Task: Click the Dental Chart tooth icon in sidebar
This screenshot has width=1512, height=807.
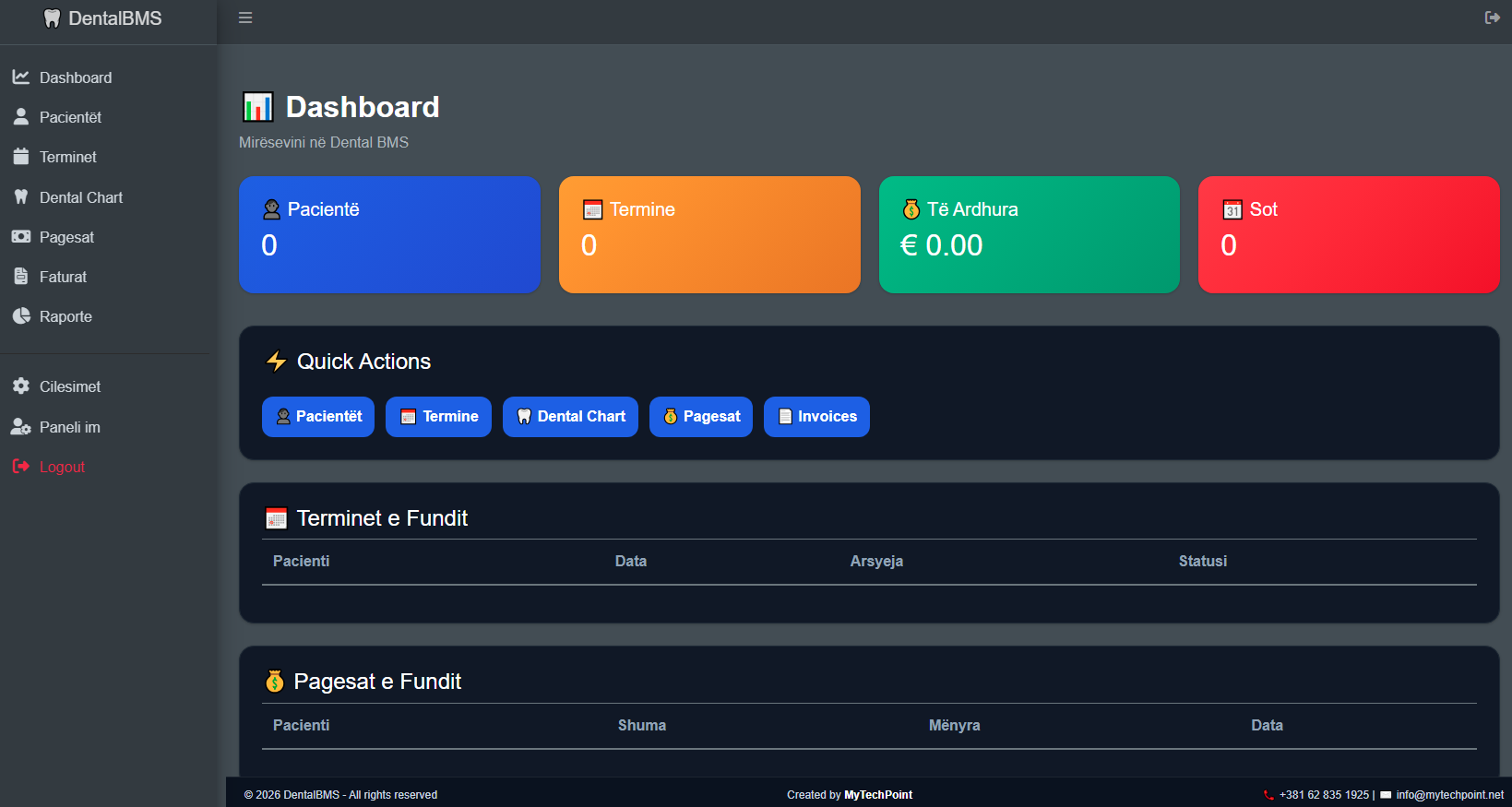Action: [21, 197]
